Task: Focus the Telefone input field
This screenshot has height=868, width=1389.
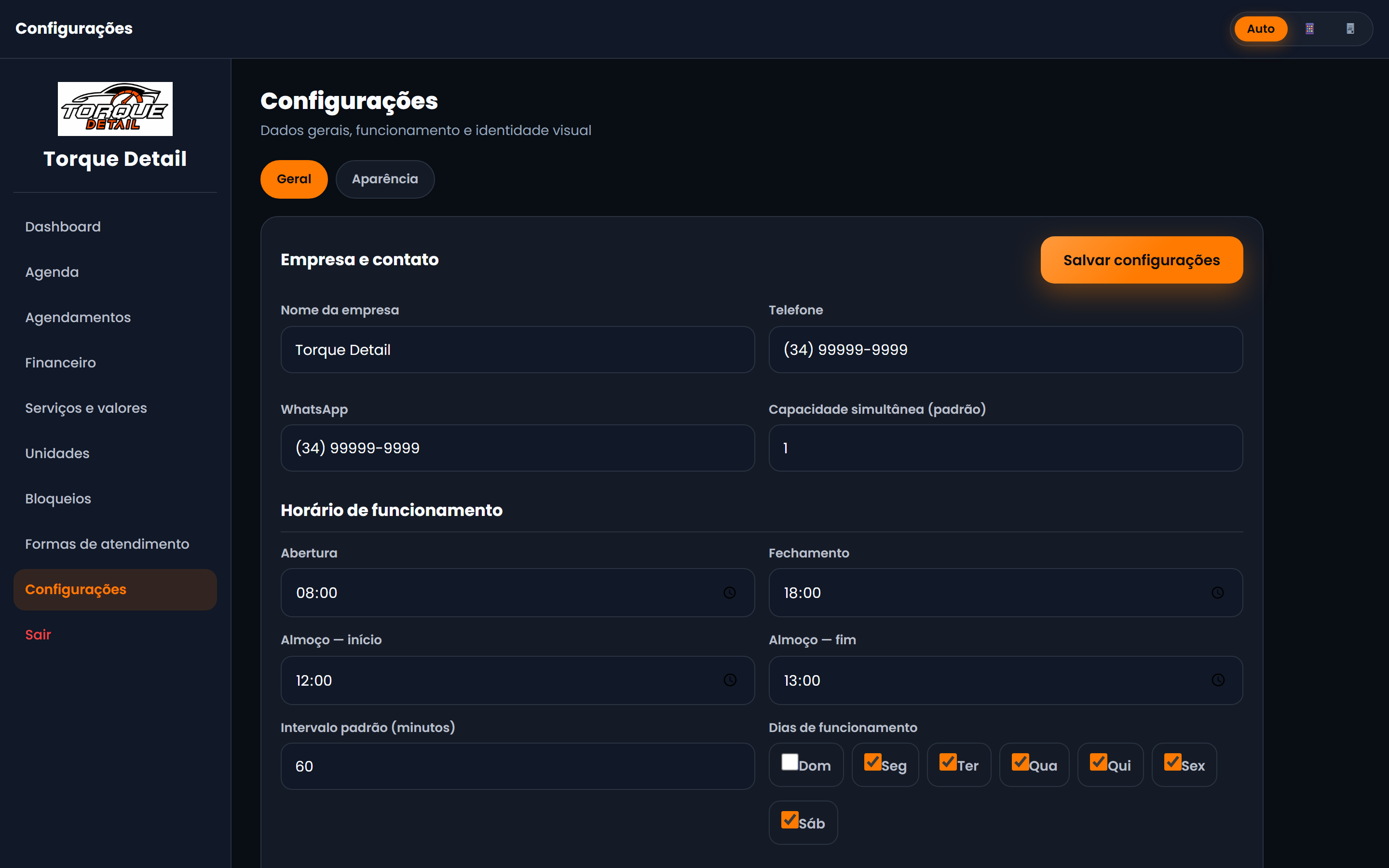Action: tap(1006, 350)
